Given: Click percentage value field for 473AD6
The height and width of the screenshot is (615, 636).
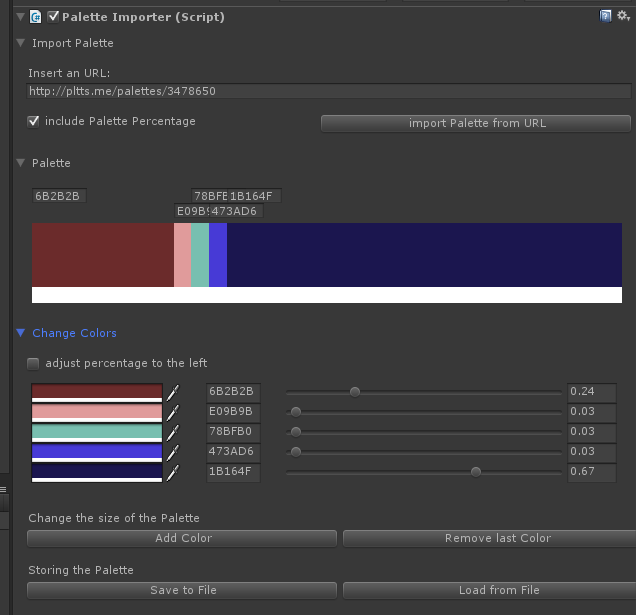Looking at the screenshot, I should pos(592,452).
